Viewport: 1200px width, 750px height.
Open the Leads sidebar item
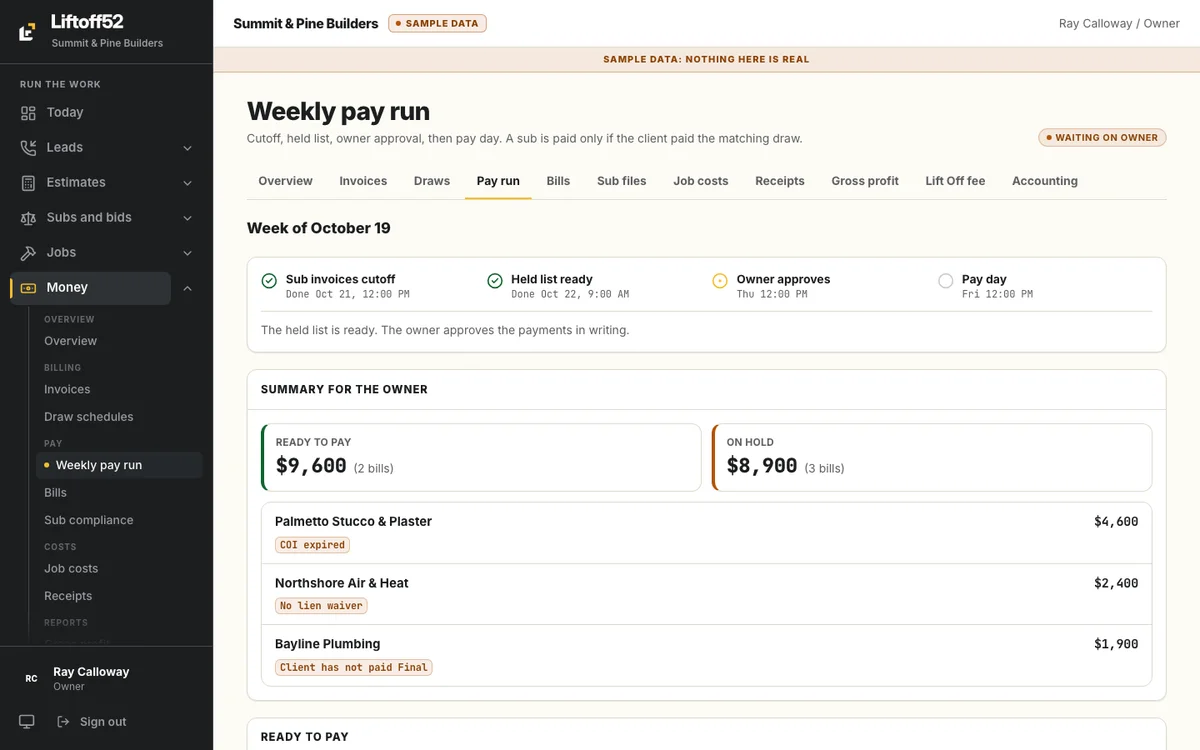pyautogui.click(x=90, y=148)
